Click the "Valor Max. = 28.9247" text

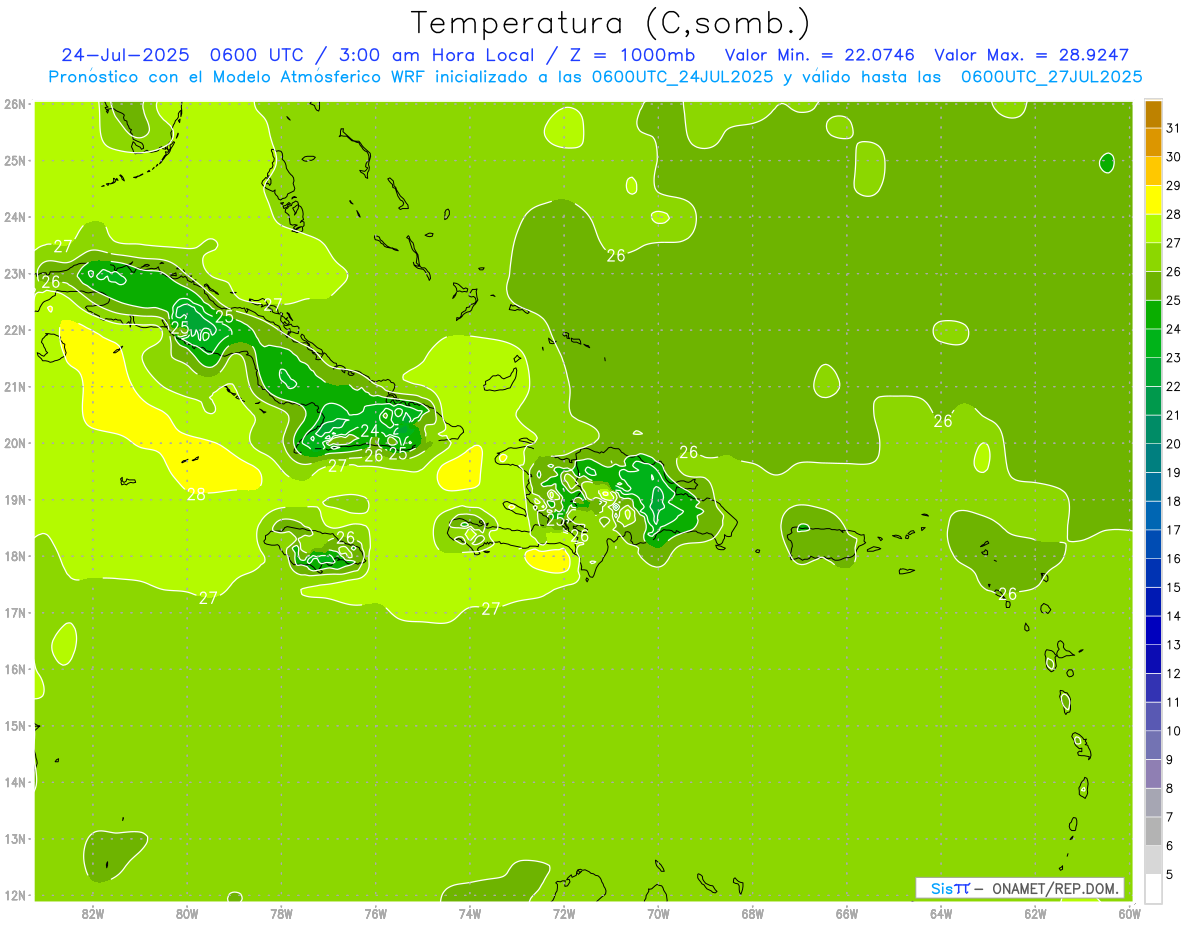1031,55
